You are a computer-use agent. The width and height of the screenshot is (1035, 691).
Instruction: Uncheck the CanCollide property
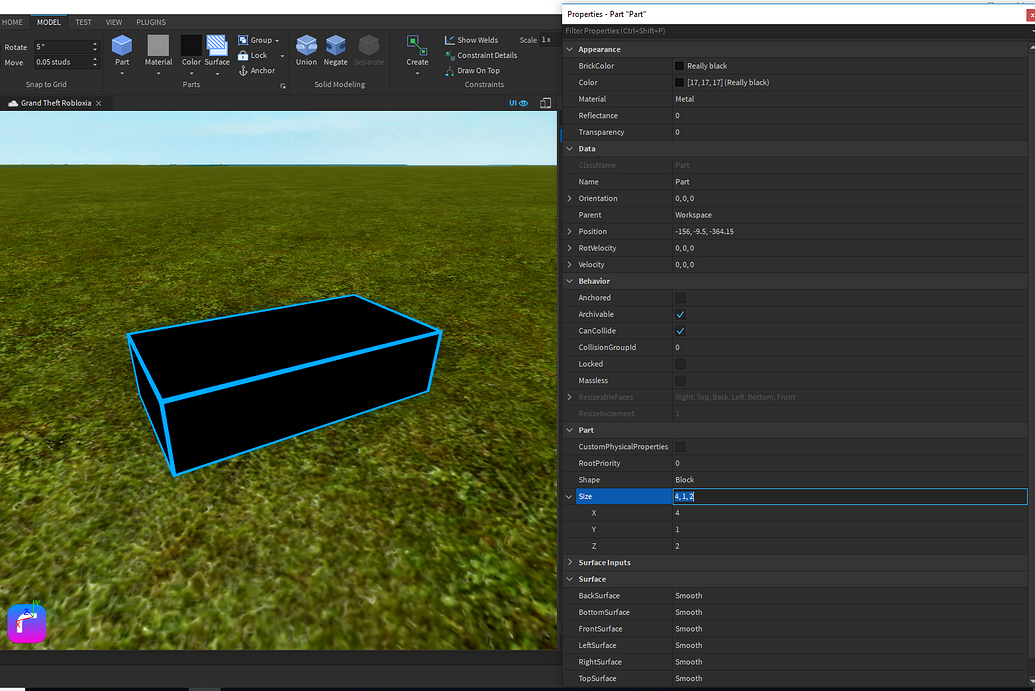pos(679,330)
